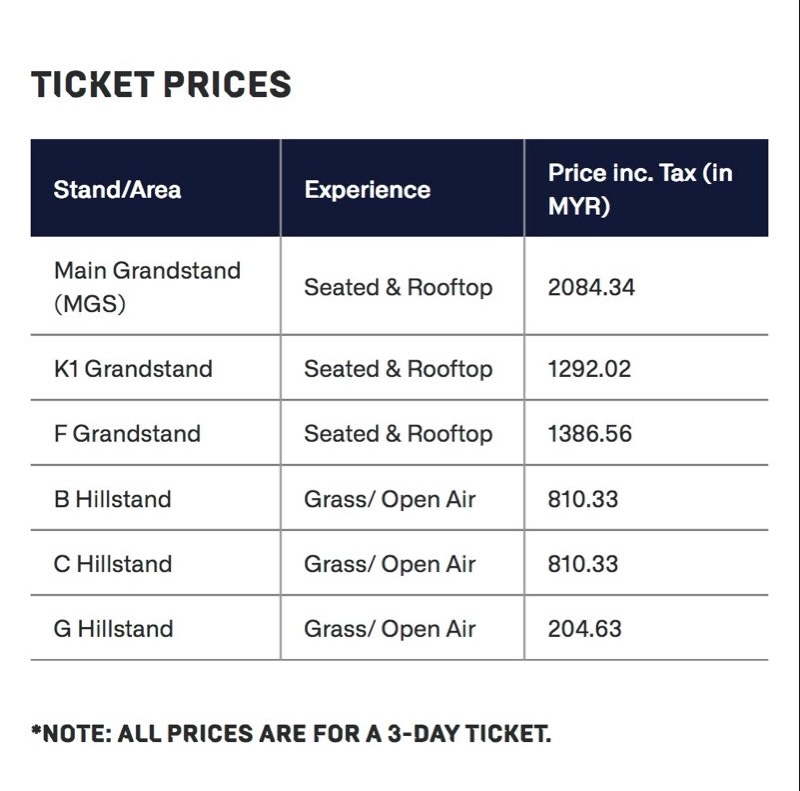This screenshot has height=791, width=800.
Task: Click the Main Grandstand (MGS) cell
Action: [147, 287]
